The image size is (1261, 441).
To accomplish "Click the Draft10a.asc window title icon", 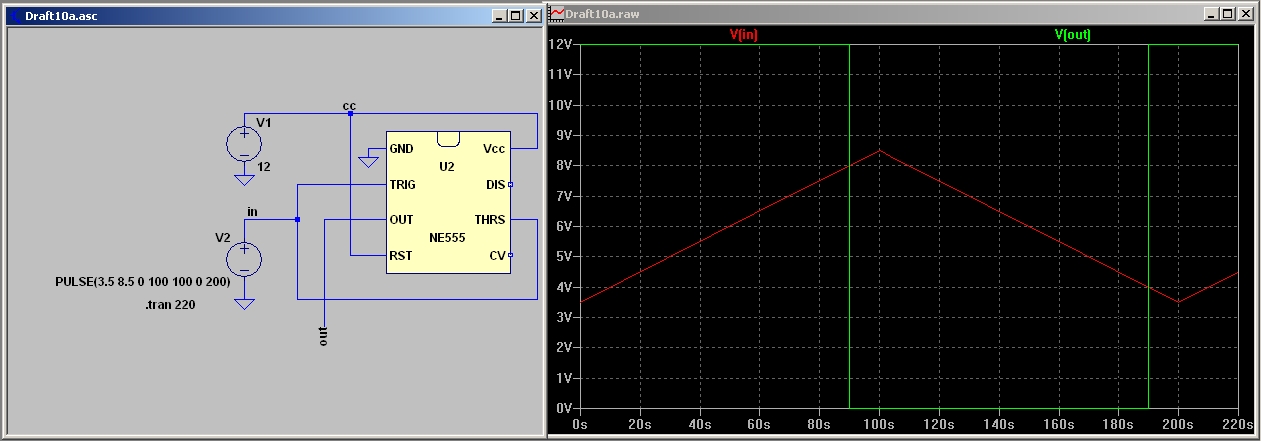I will 15,15.
